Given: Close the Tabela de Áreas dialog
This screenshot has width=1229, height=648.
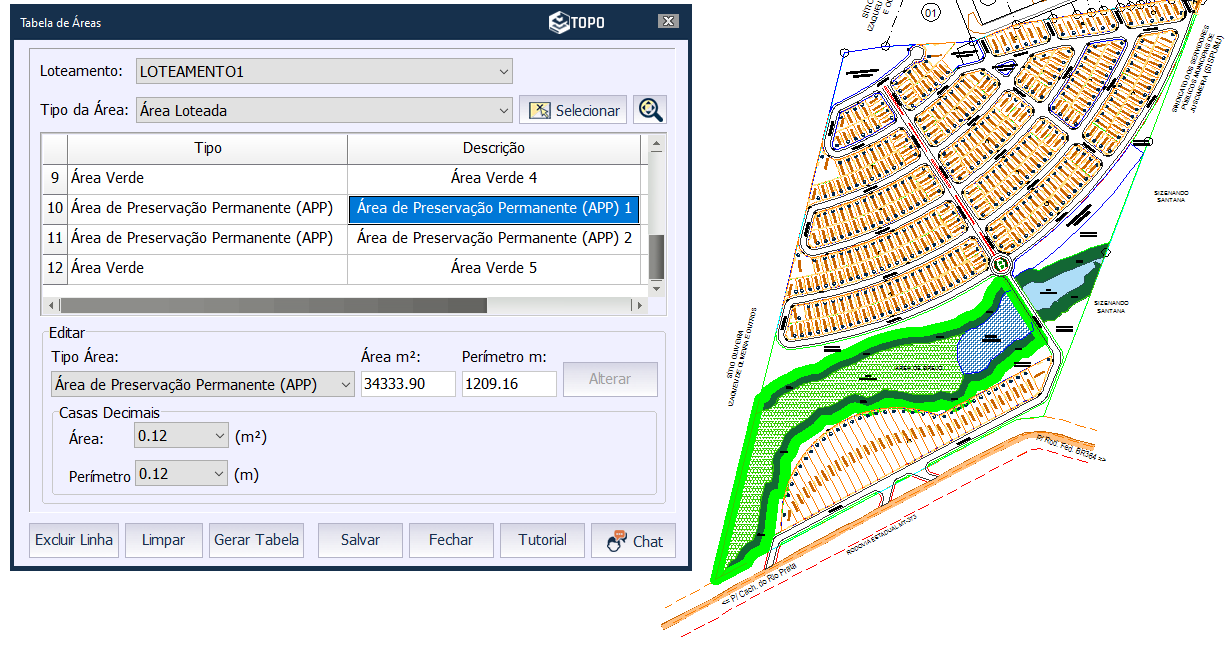Looking at the screenshot, I should click(x=668, y=22).
